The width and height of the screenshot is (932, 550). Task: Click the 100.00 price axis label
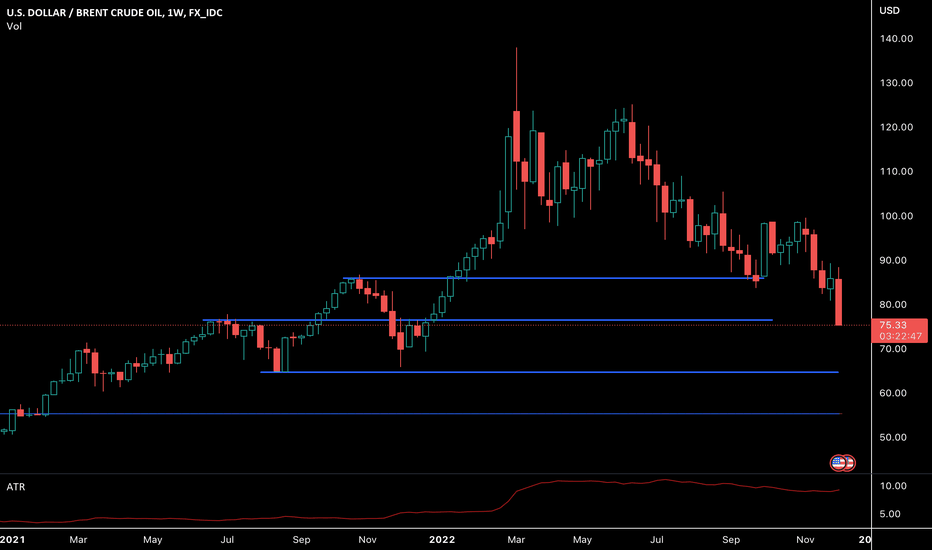[896, 216]
